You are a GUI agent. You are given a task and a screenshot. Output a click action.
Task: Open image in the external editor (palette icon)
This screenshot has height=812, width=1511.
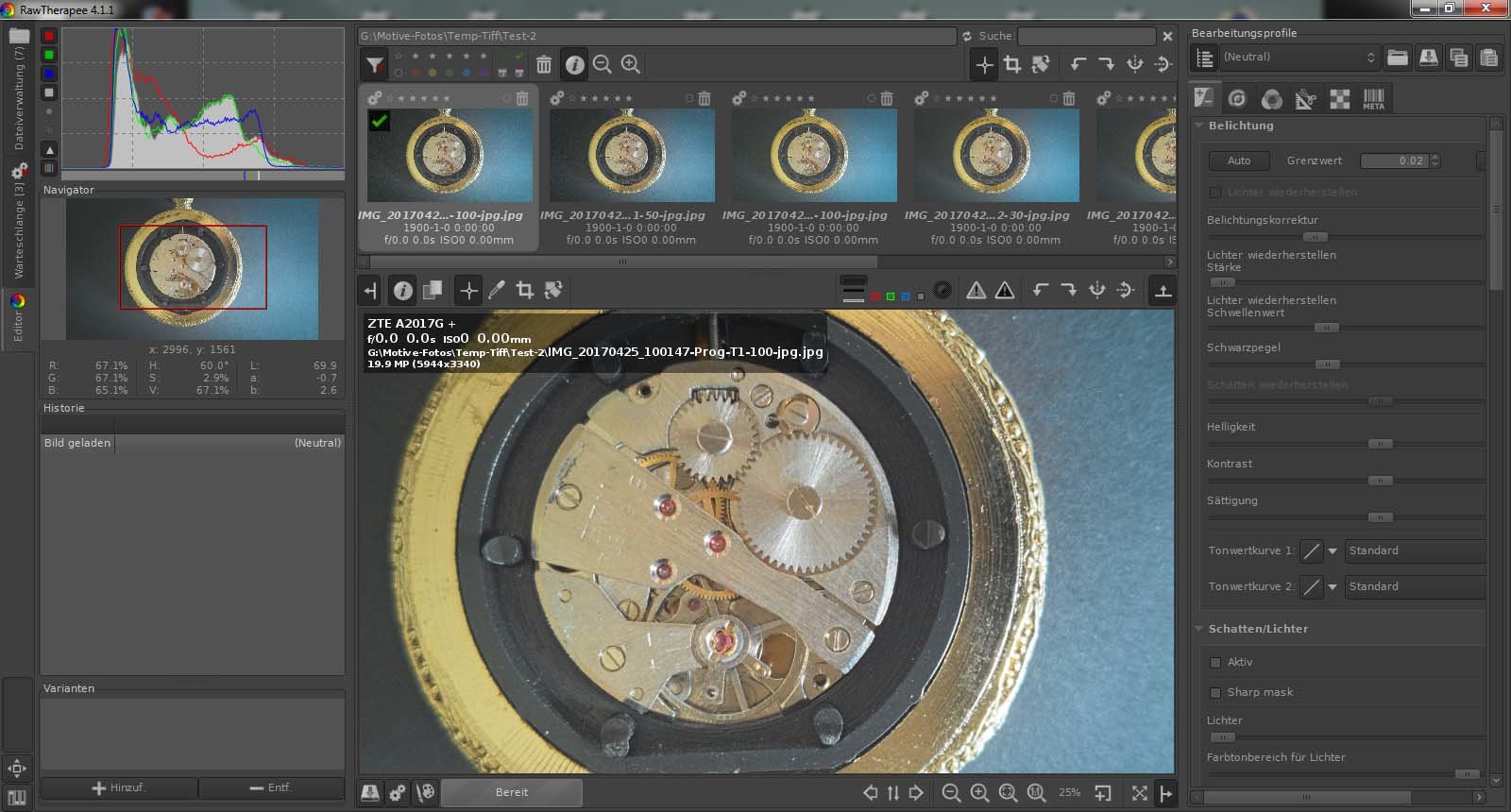(426, 792)
